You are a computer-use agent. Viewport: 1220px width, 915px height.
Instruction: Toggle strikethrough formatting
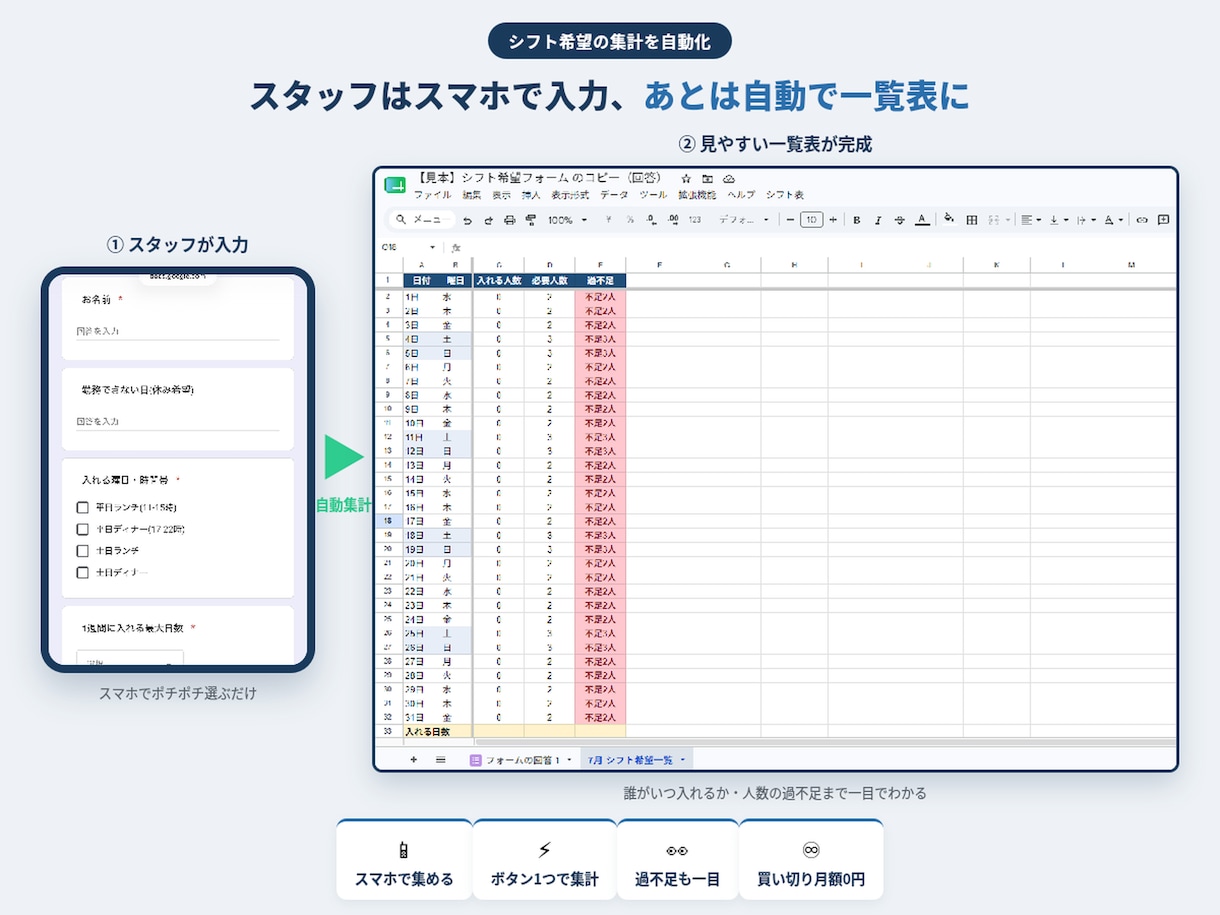[900, 220]
